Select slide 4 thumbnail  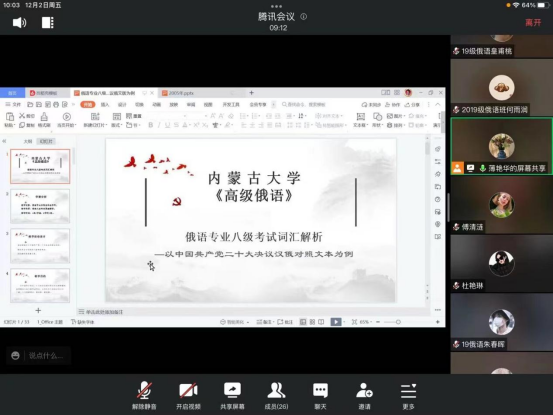click(40, 286)
